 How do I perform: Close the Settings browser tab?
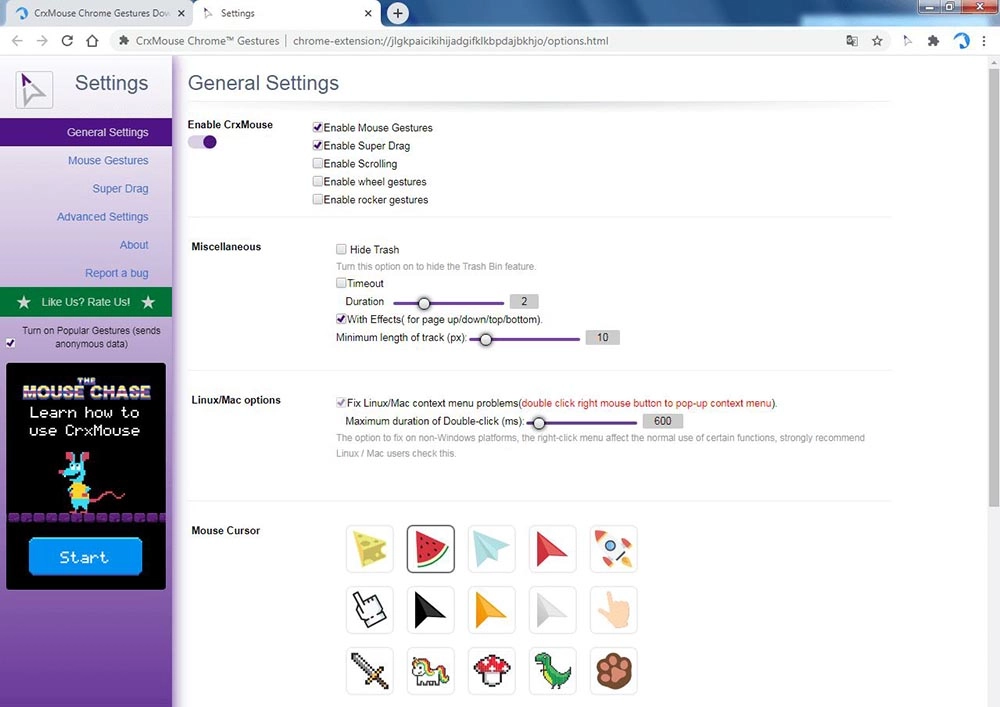coord(368,13)
